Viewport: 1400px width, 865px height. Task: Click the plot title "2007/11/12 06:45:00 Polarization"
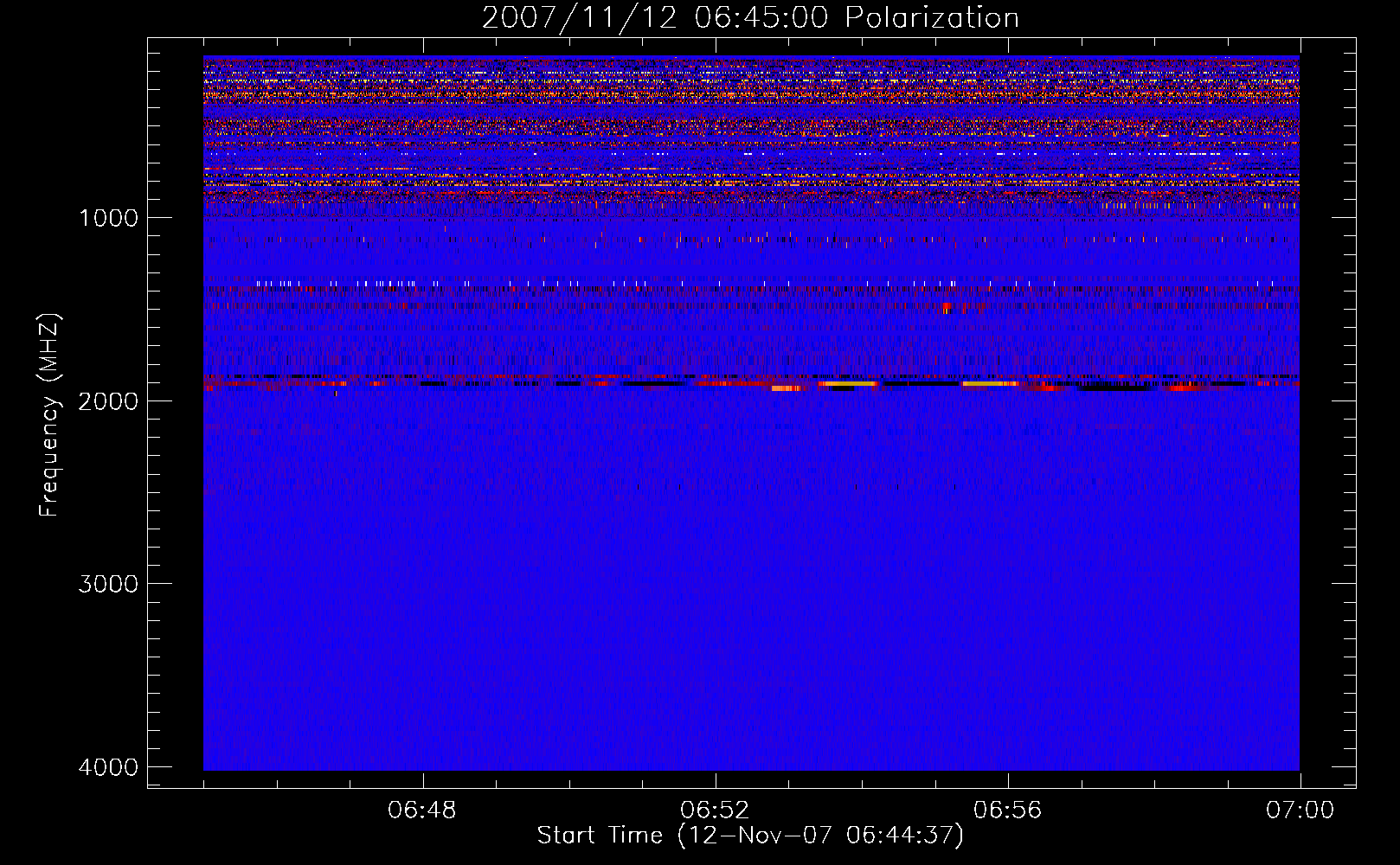click(749, 18)
